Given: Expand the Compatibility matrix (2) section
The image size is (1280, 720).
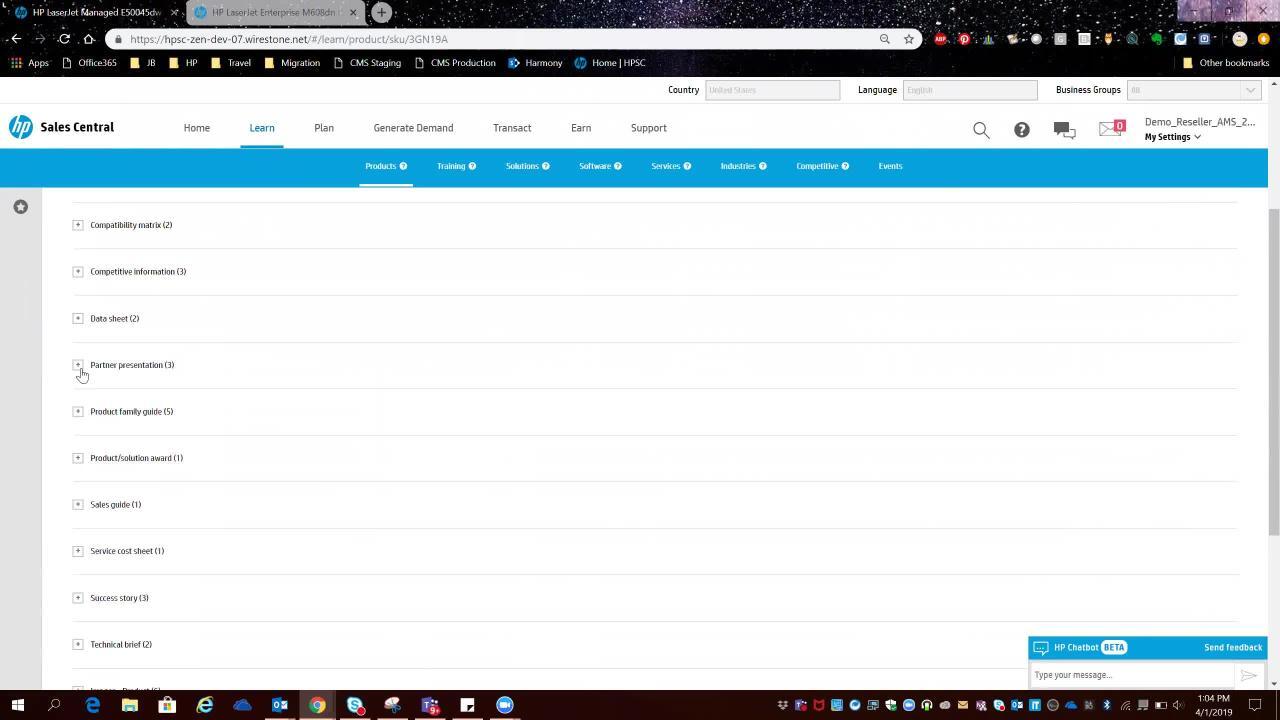Looking at the screenshot, I should click(x=78, y=225).
